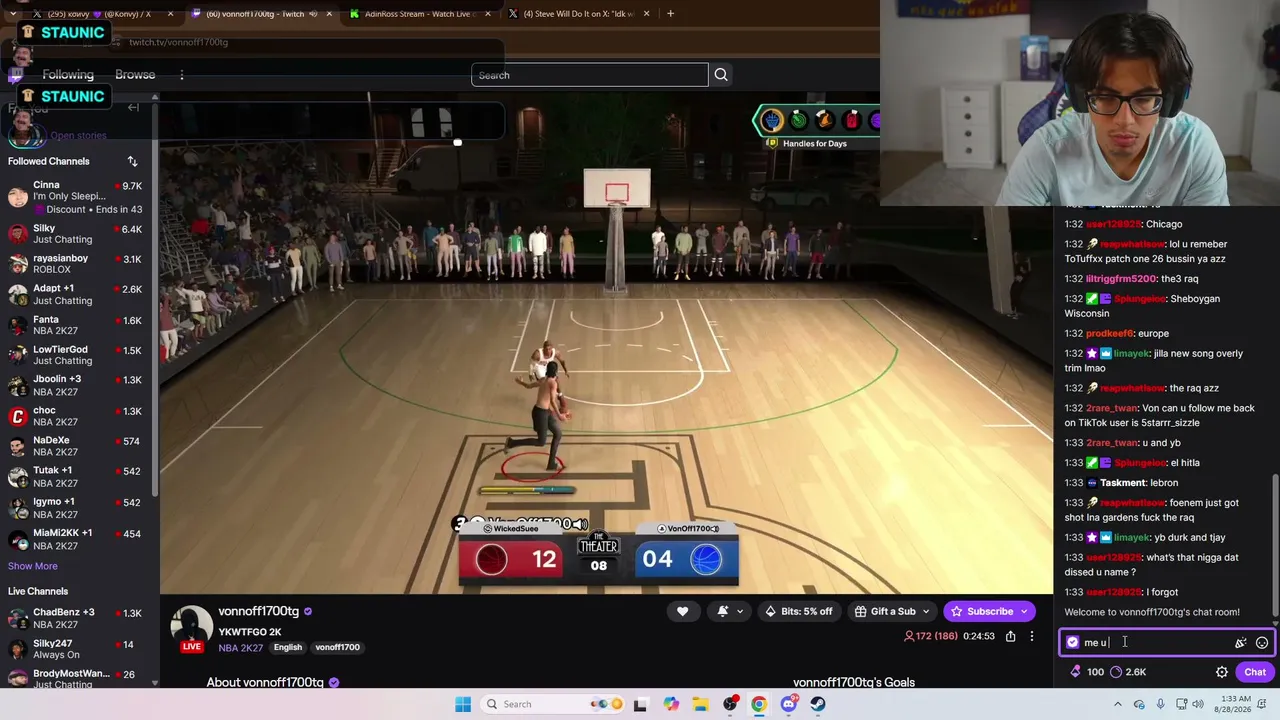Screen dimensions: 1280x720
Task: Click the chat panel scrollbar
Action: [x=1275, y=545]
